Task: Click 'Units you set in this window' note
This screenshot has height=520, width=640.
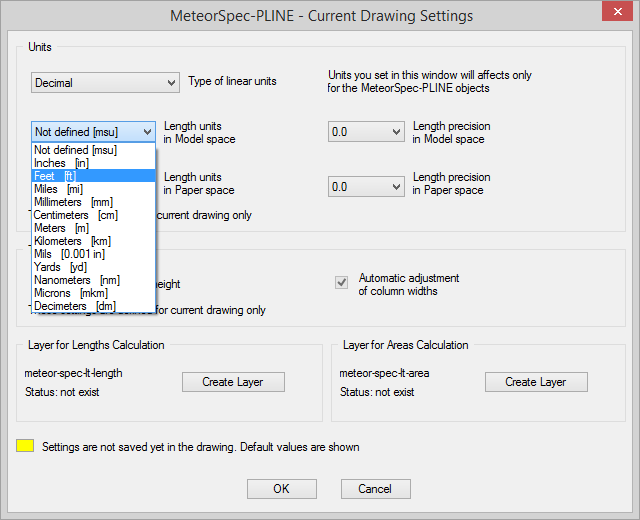Action: tap(429, 82)
